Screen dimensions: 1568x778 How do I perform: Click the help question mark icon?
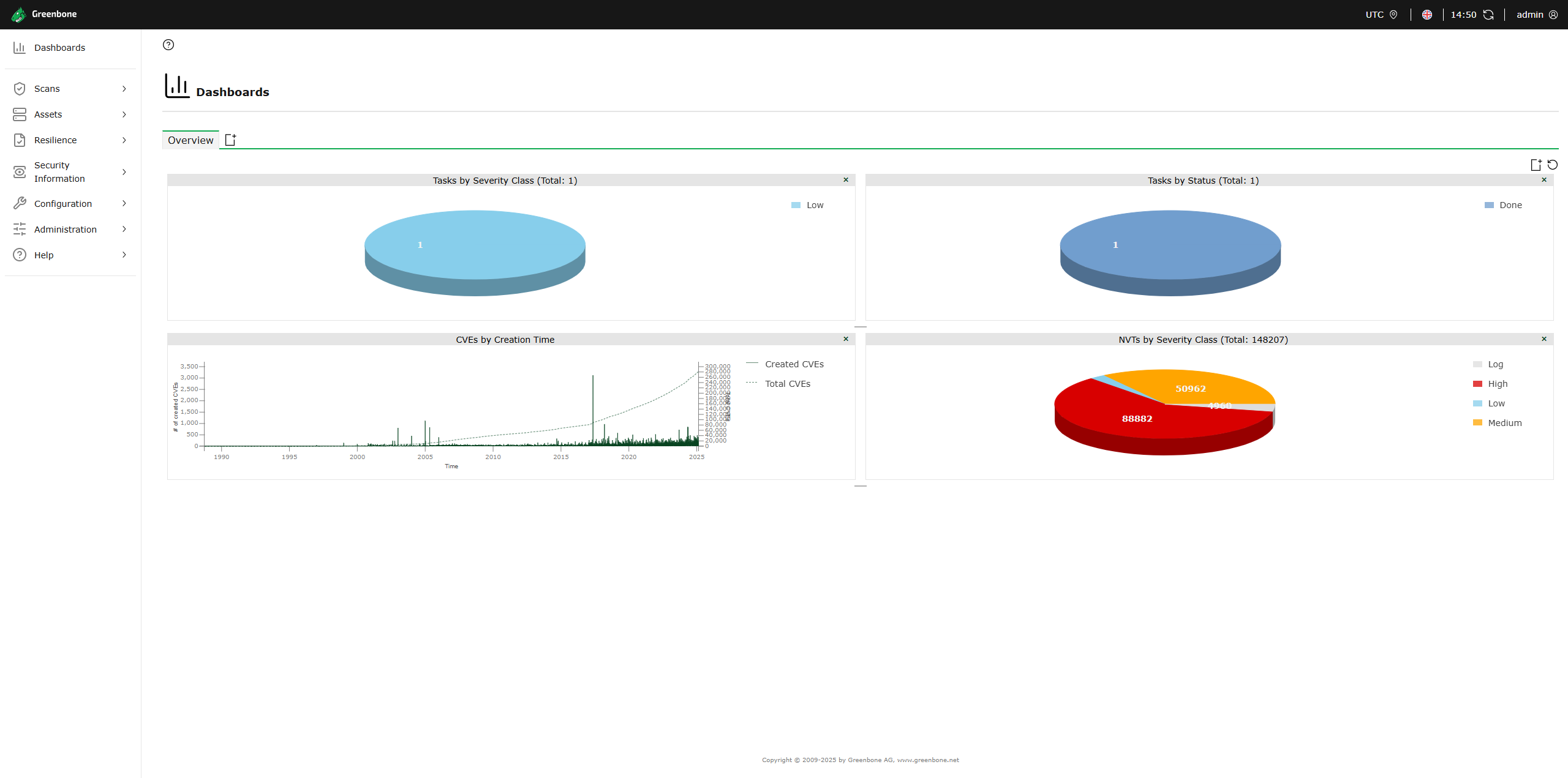[x=168, y=45]
